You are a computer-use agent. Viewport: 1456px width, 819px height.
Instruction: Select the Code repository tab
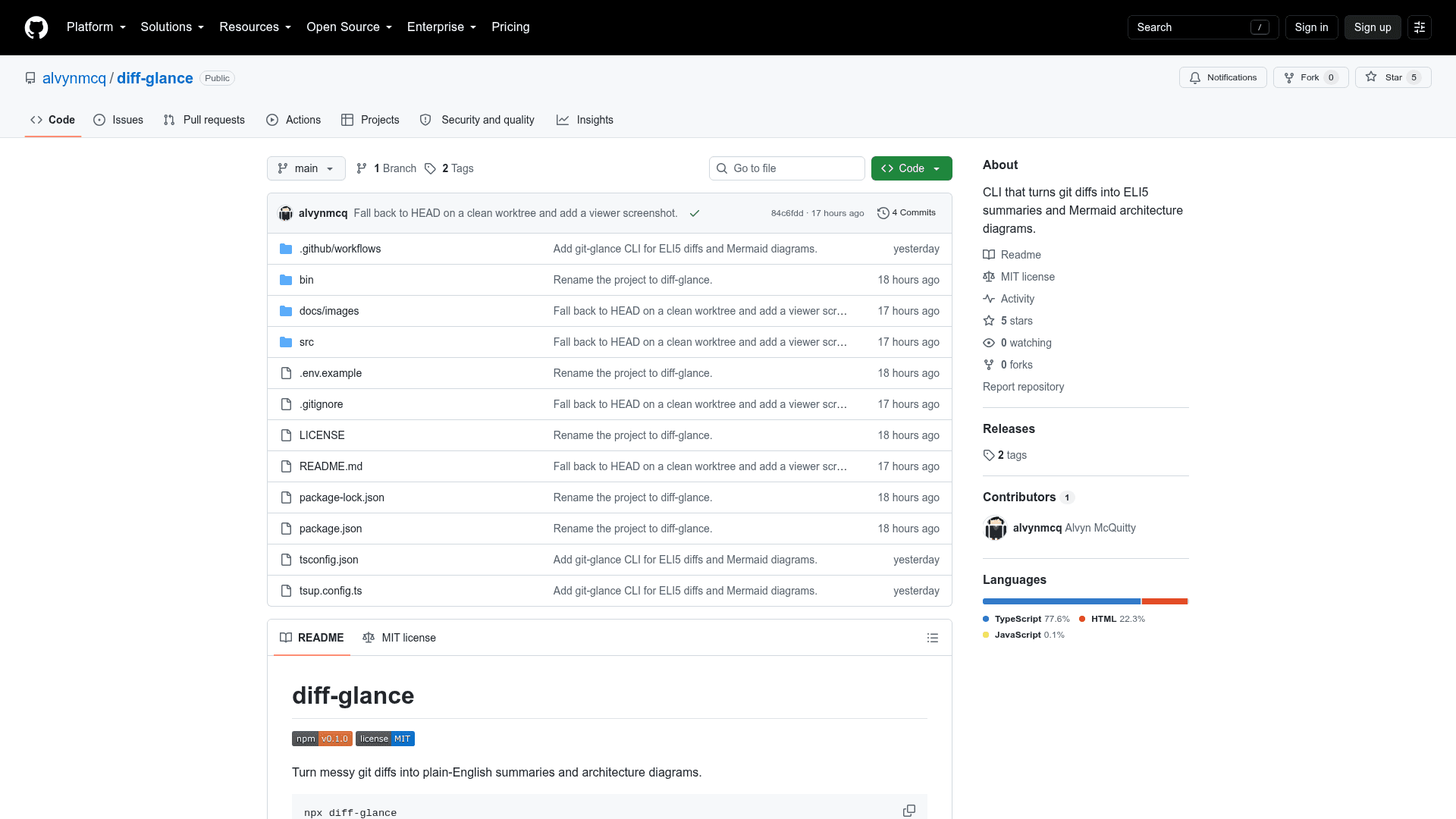[x=52, y=120]
